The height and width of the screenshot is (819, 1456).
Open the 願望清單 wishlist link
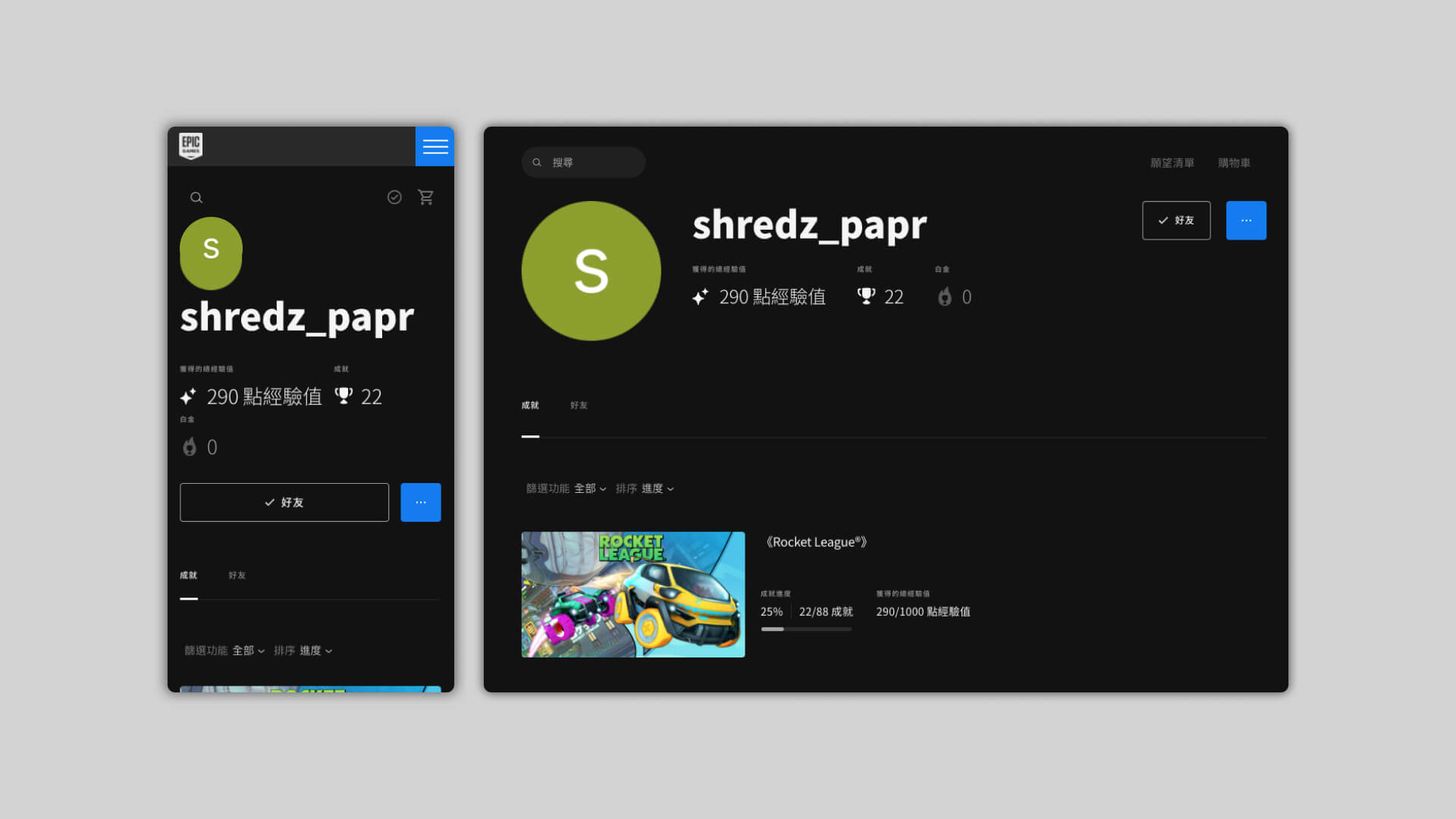click(1172, 163)
